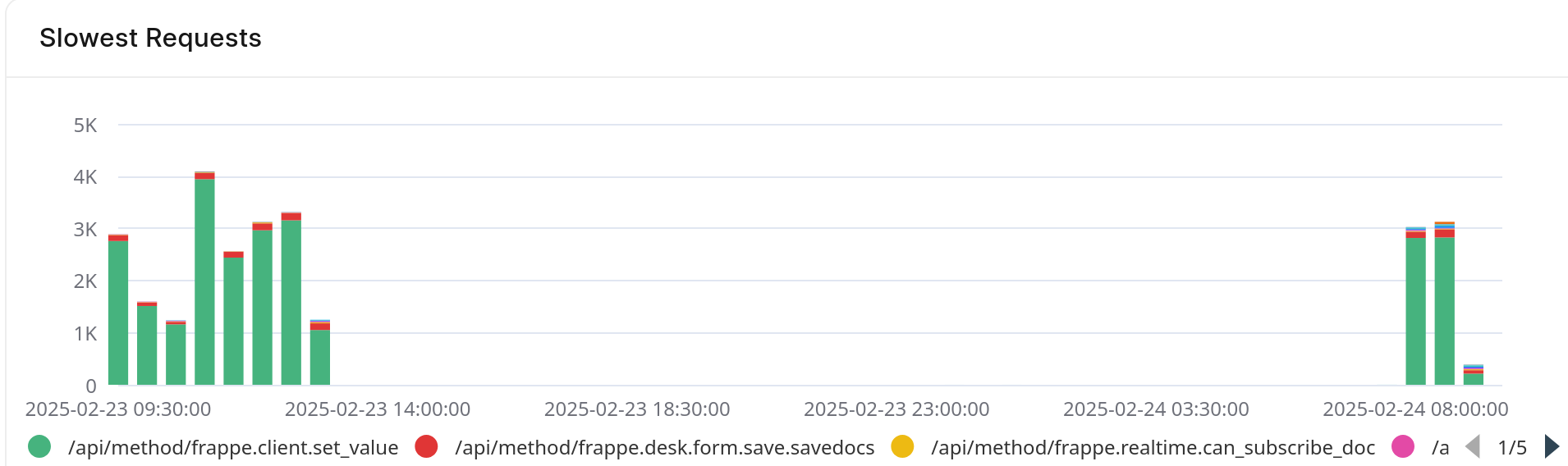Screen dimensions: 1568x466
Task: Click the previous legend page arrow
Action: tap(1473, 447)
